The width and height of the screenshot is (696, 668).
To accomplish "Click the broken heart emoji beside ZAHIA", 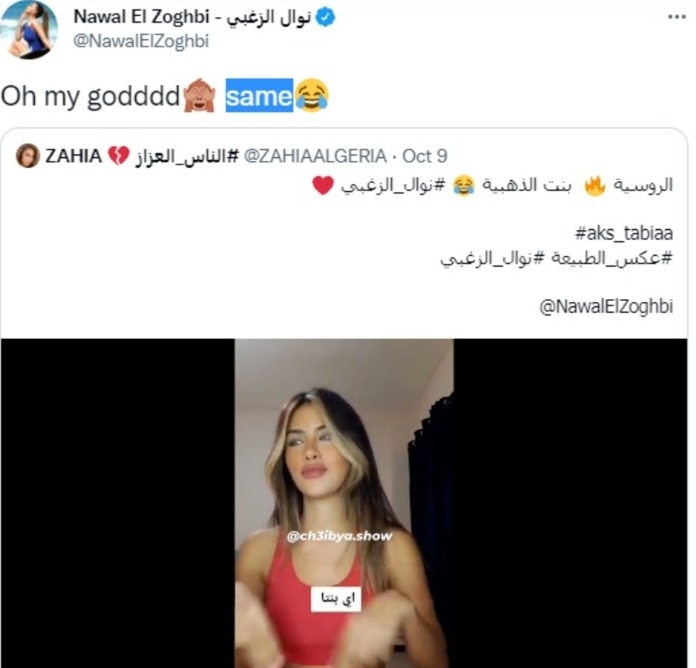I will coord(119,156).
